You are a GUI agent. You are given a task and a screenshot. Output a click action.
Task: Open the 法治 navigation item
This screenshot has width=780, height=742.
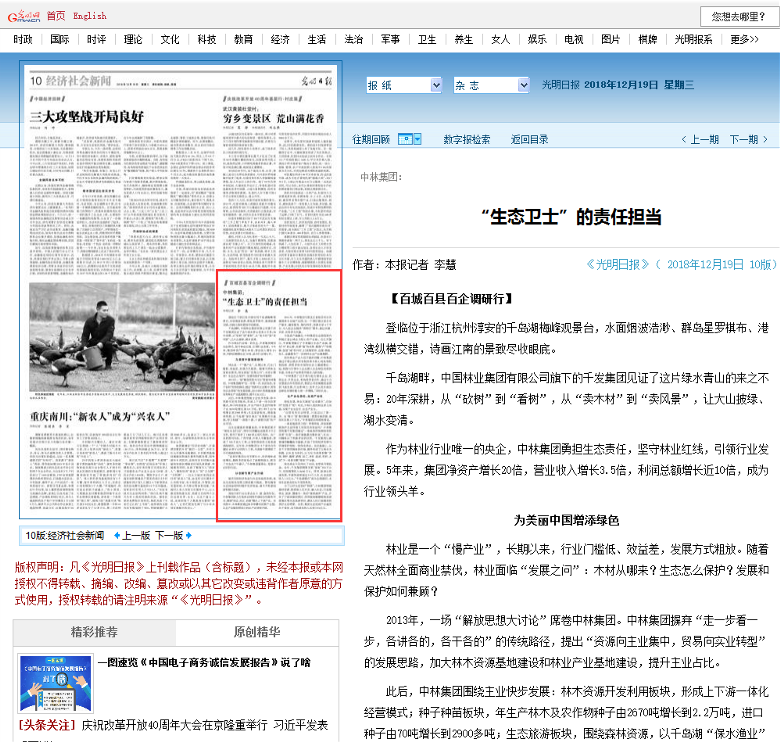click(354, 39)
